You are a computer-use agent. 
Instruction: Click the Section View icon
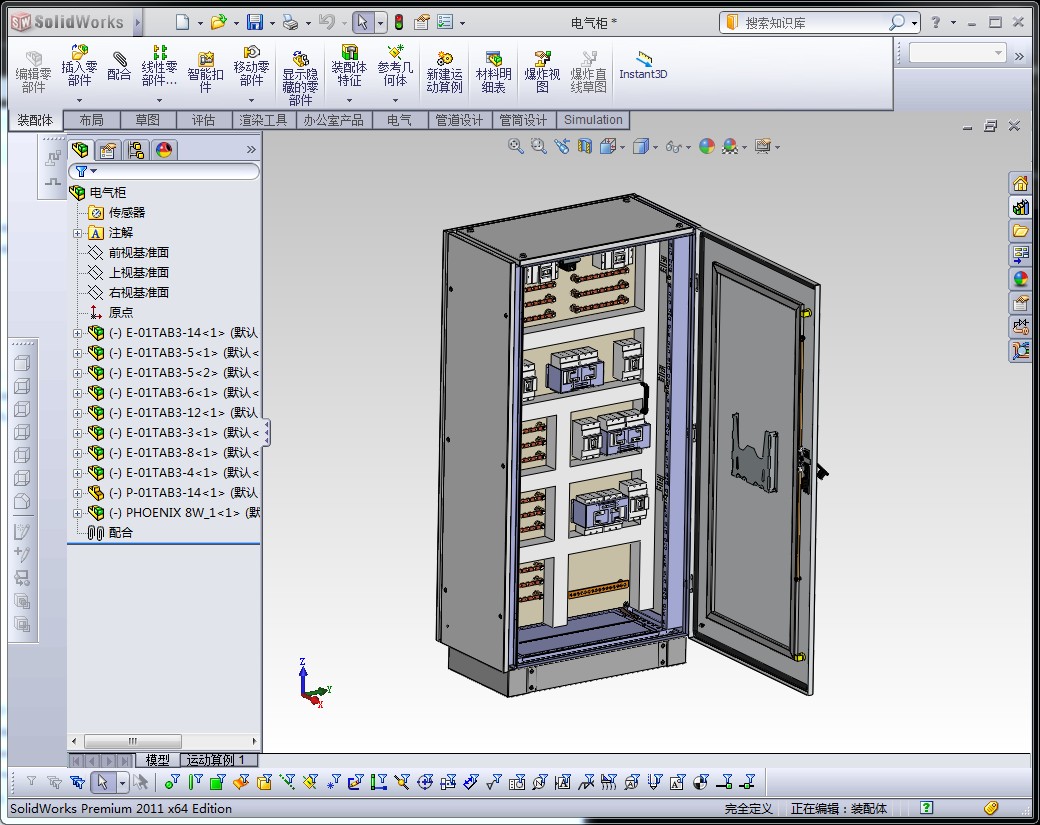pyautogui.click(x=584, y=146)
